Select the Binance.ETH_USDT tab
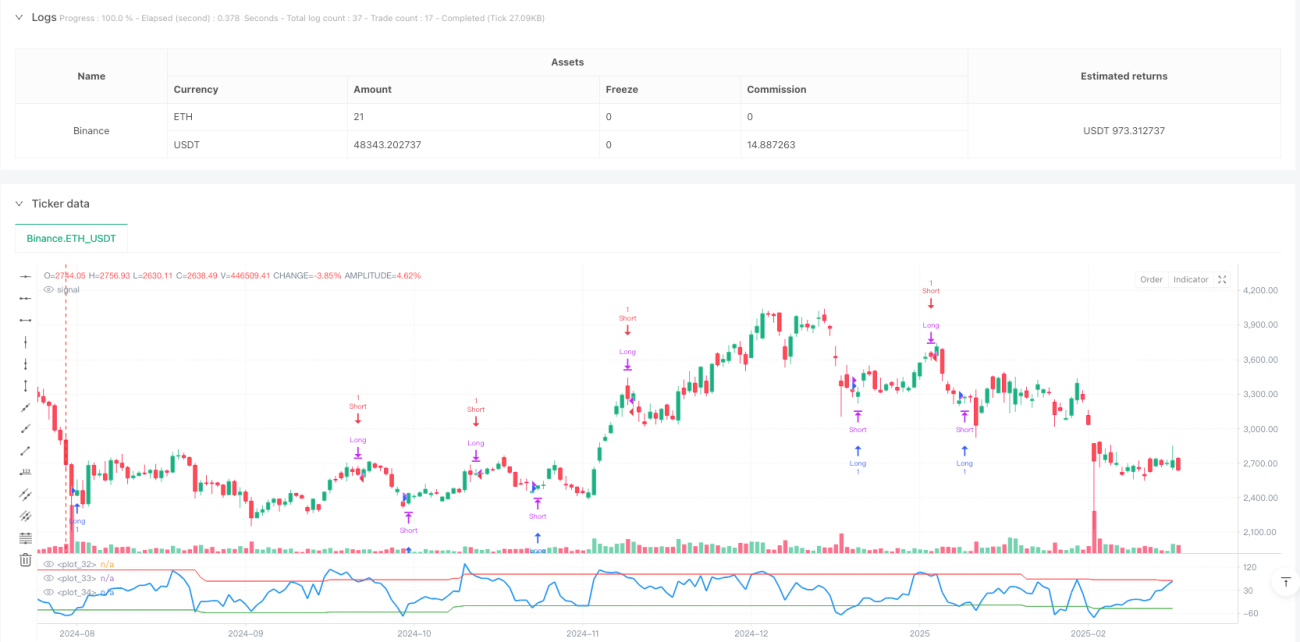The height and width of the screenshot is (642, 1300). 71,238
